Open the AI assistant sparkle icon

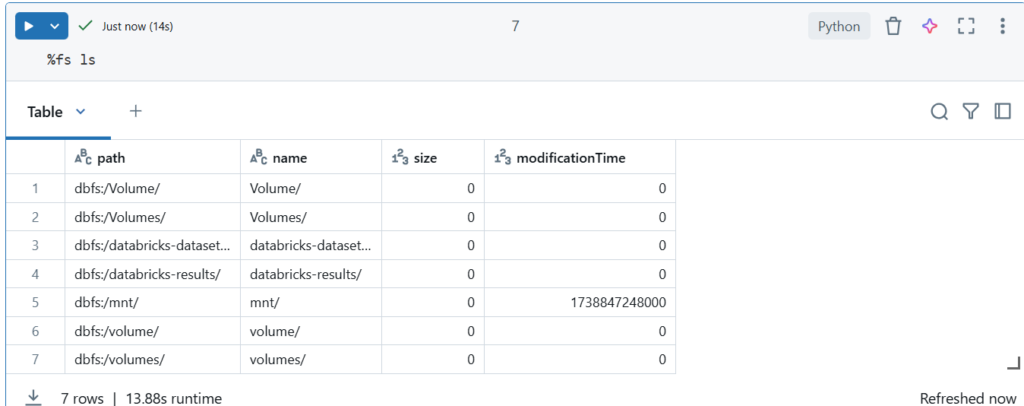929,26
